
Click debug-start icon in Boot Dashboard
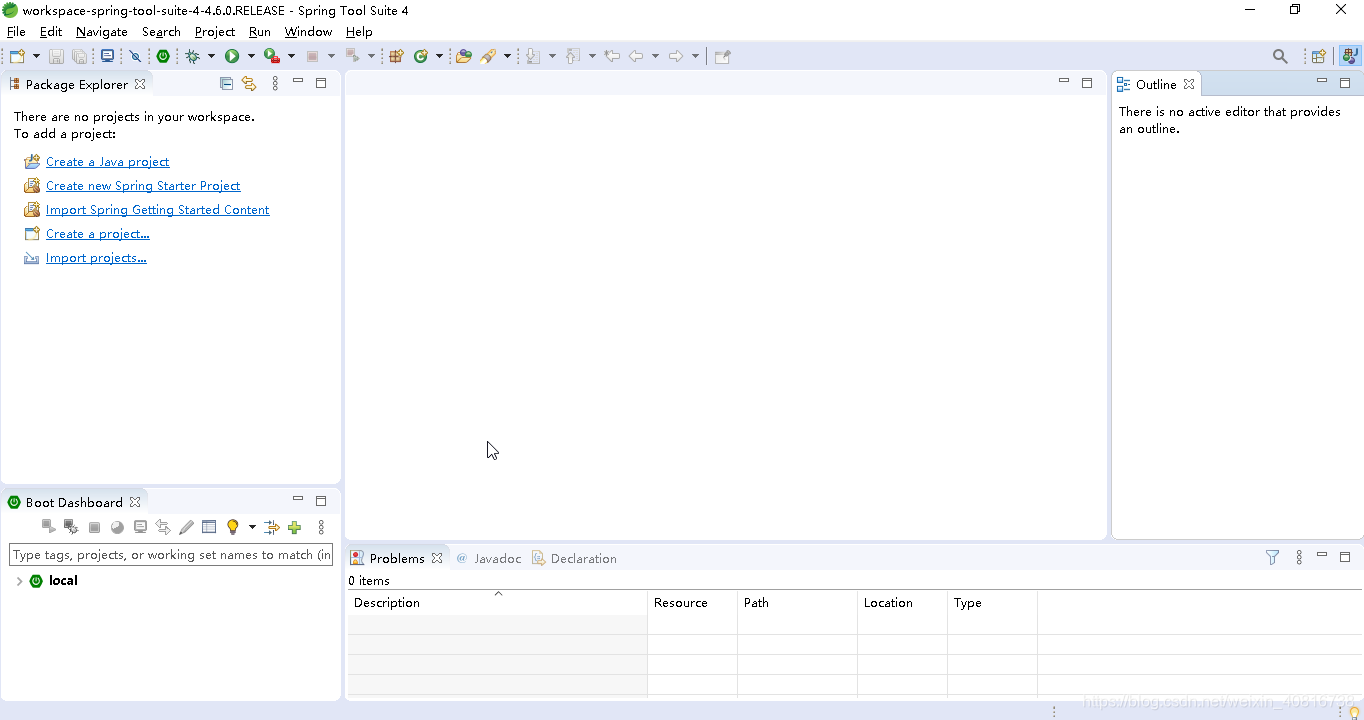(71, 527)
